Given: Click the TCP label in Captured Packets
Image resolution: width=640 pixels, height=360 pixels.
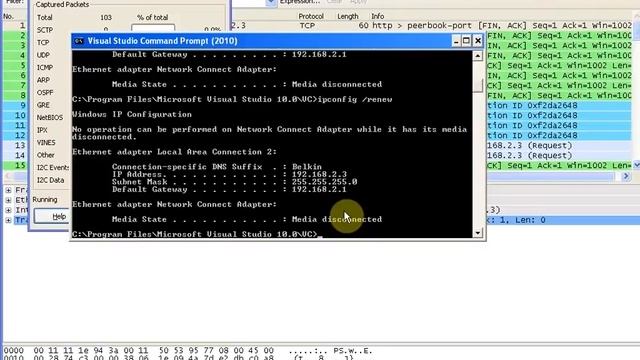Looking at the screenshot, I should [43, 42].
